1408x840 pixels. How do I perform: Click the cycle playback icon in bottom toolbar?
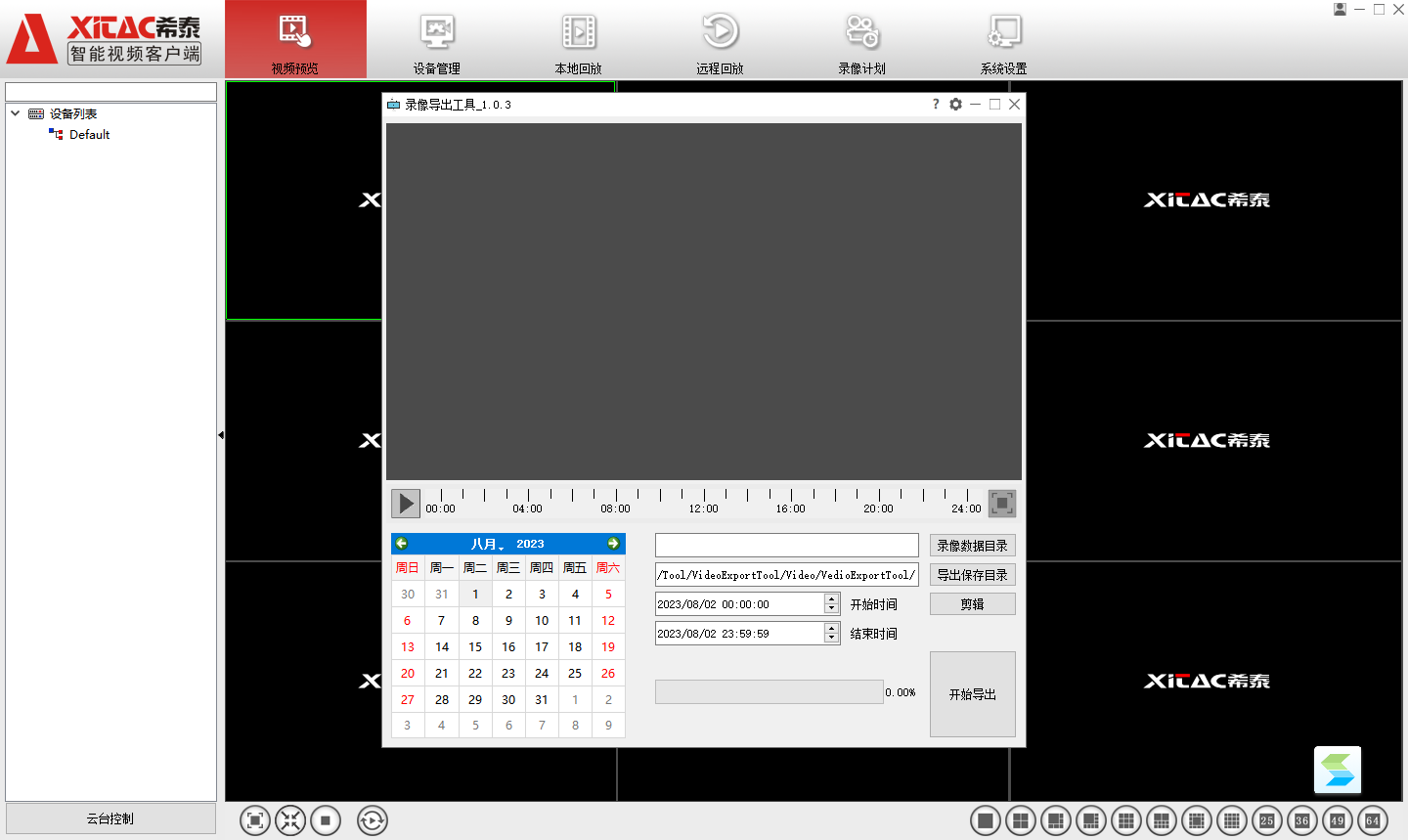pyautogui.click(x=373, y=820)
